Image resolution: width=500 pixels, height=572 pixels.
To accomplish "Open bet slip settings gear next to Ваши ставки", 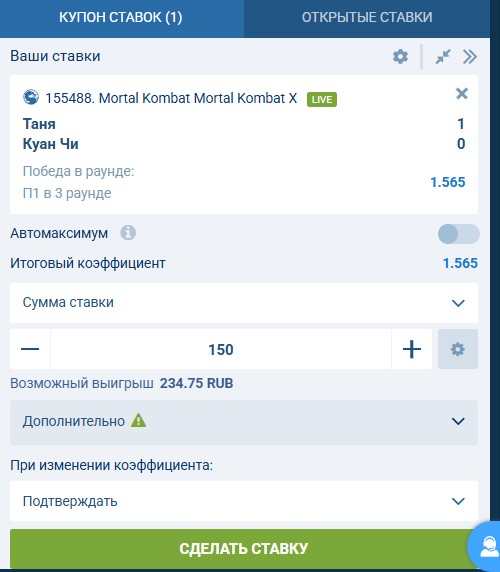I will 400,57.
